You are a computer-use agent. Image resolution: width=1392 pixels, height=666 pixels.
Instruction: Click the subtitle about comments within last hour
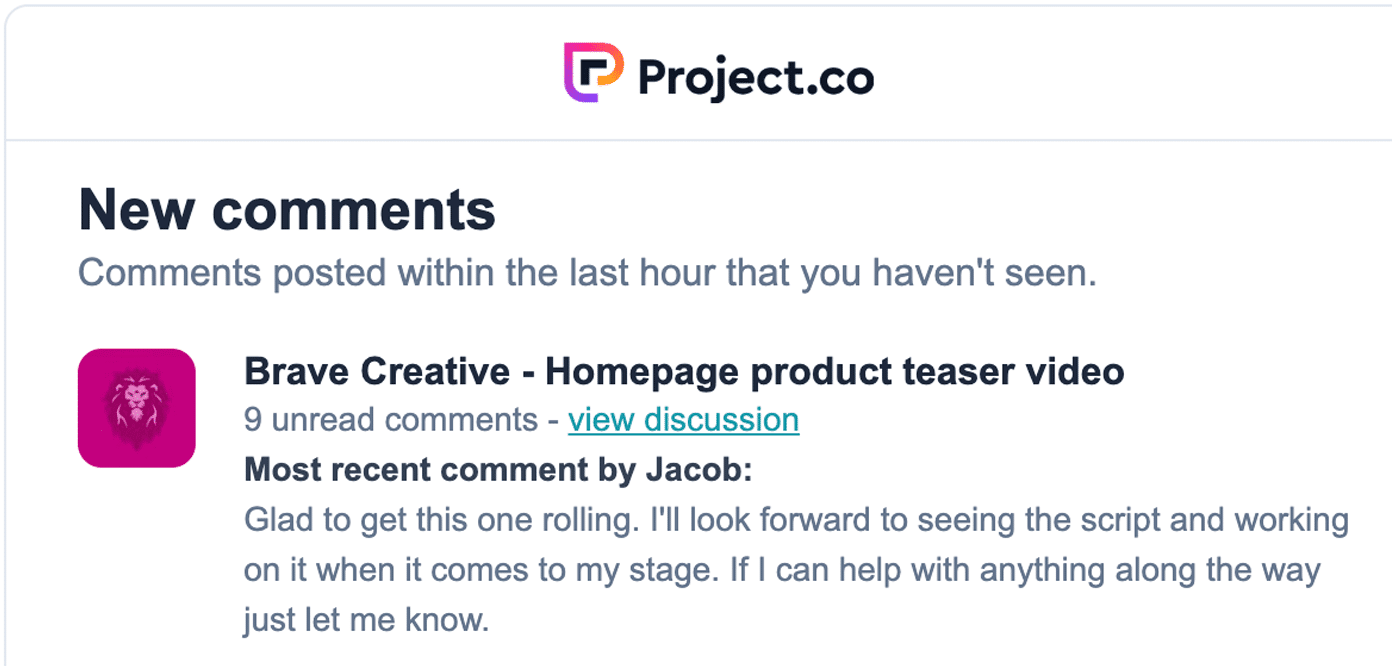[587, 273]
